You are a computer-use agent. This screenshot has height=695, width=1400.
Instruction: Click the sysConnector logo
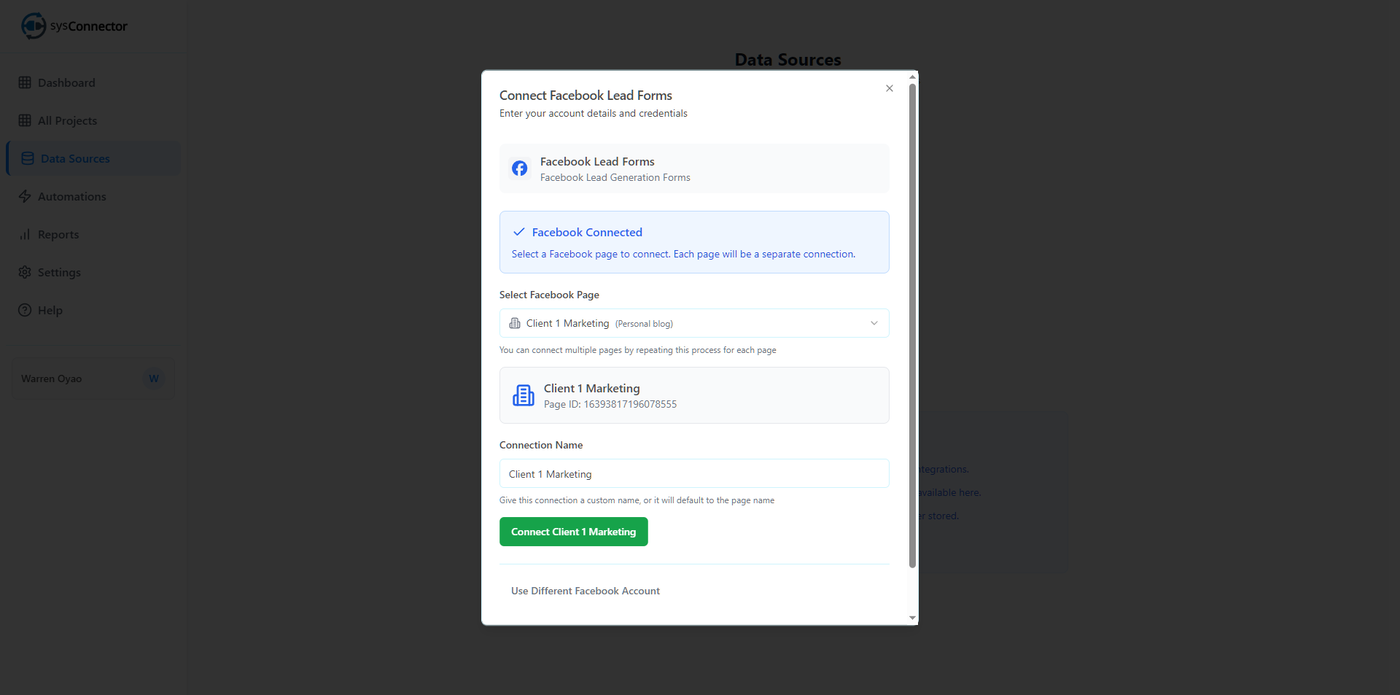tap(75, 26)
